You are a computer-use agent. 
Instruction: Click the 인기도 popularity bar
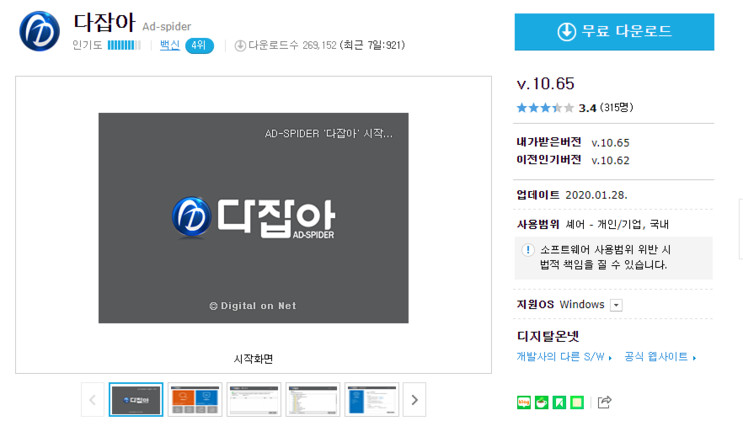point(124,45)
